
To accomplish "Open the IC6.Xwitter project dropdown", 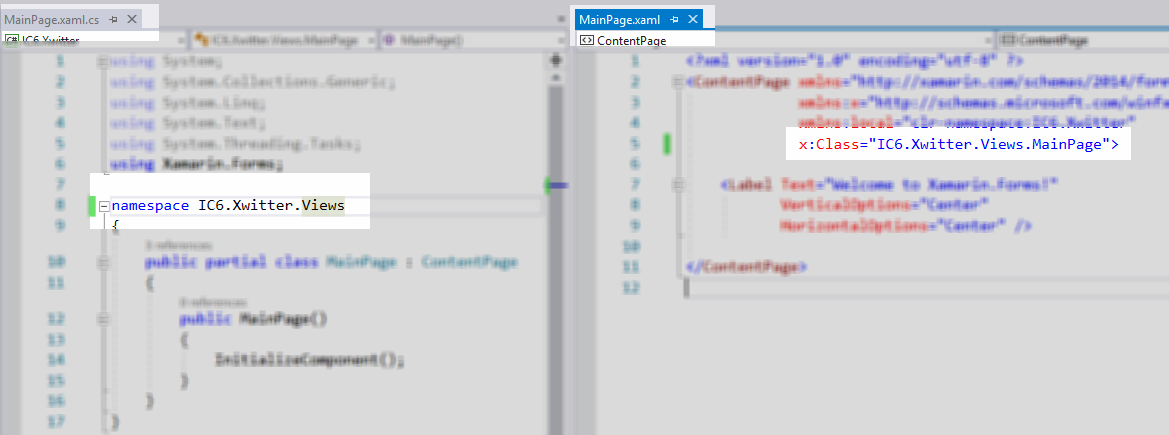I will click(95, 40).
